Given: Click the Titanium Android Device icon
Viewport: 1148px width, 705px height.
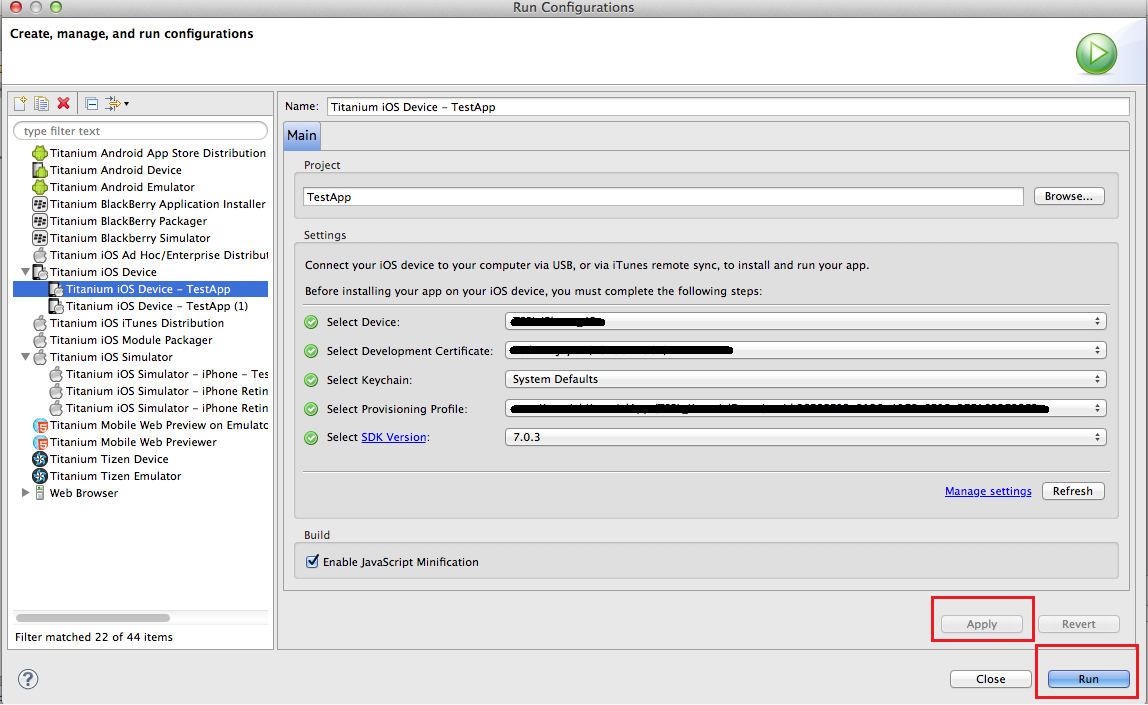Looking at the screenshot, I should [x=40, y=170].
